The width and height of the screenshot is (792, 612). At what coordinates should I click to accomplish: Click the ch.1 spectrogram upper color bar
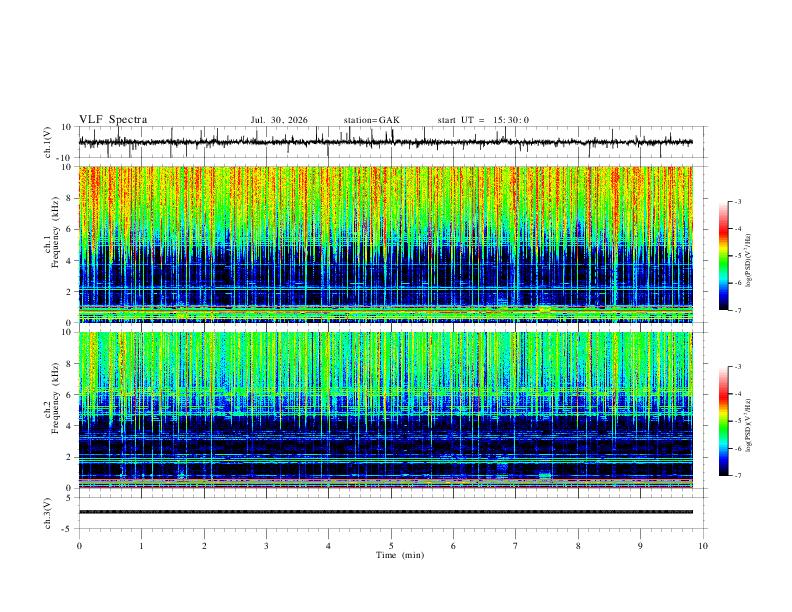pos(723,256)
